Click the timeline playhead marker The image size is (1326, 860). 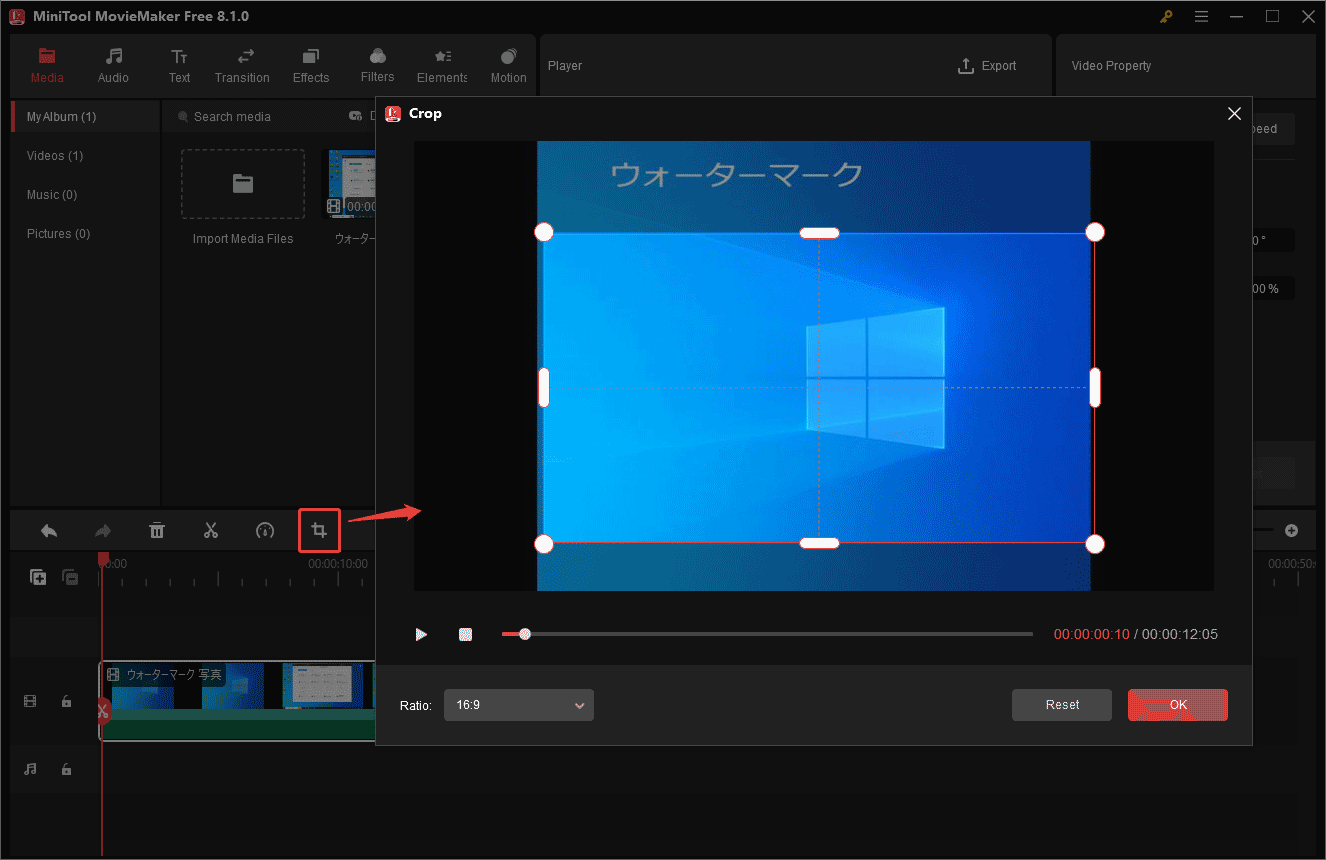pyautogui.click(x=103, y=560)
